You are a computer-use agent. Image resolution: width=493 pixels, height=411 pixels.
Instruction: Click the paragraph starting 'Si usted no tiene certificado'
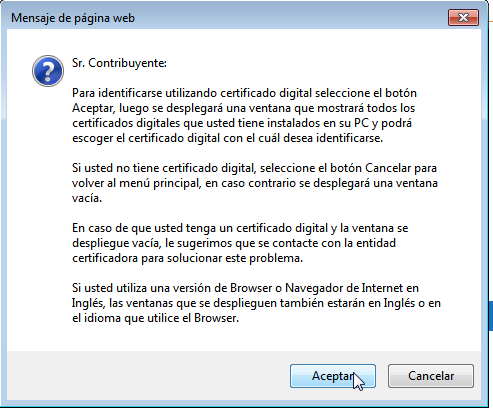[255, 183]
